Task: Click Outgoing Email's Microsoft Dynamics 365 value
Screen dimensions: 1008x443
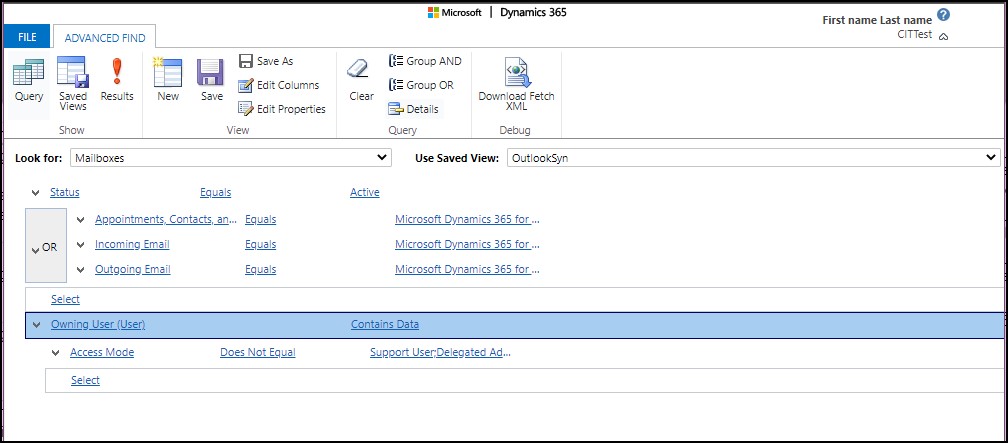Action: (467, 269)
